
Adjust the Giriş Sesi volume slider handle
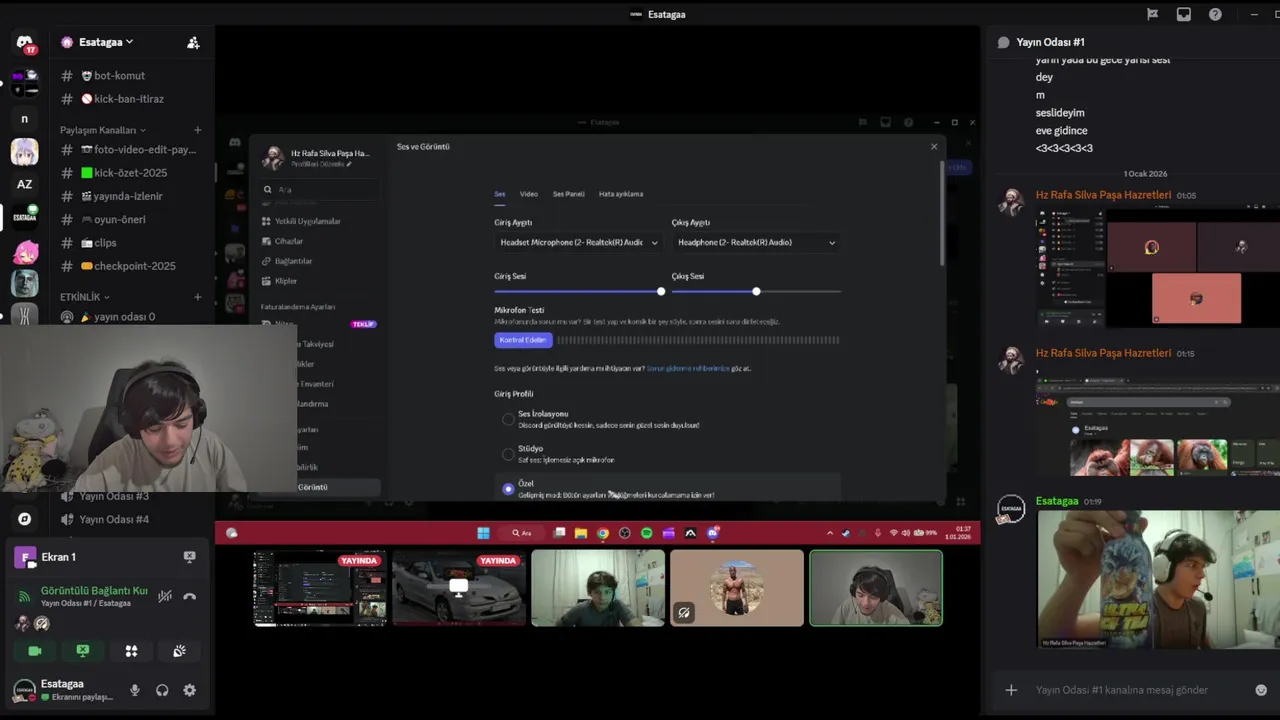click(661, 291)
